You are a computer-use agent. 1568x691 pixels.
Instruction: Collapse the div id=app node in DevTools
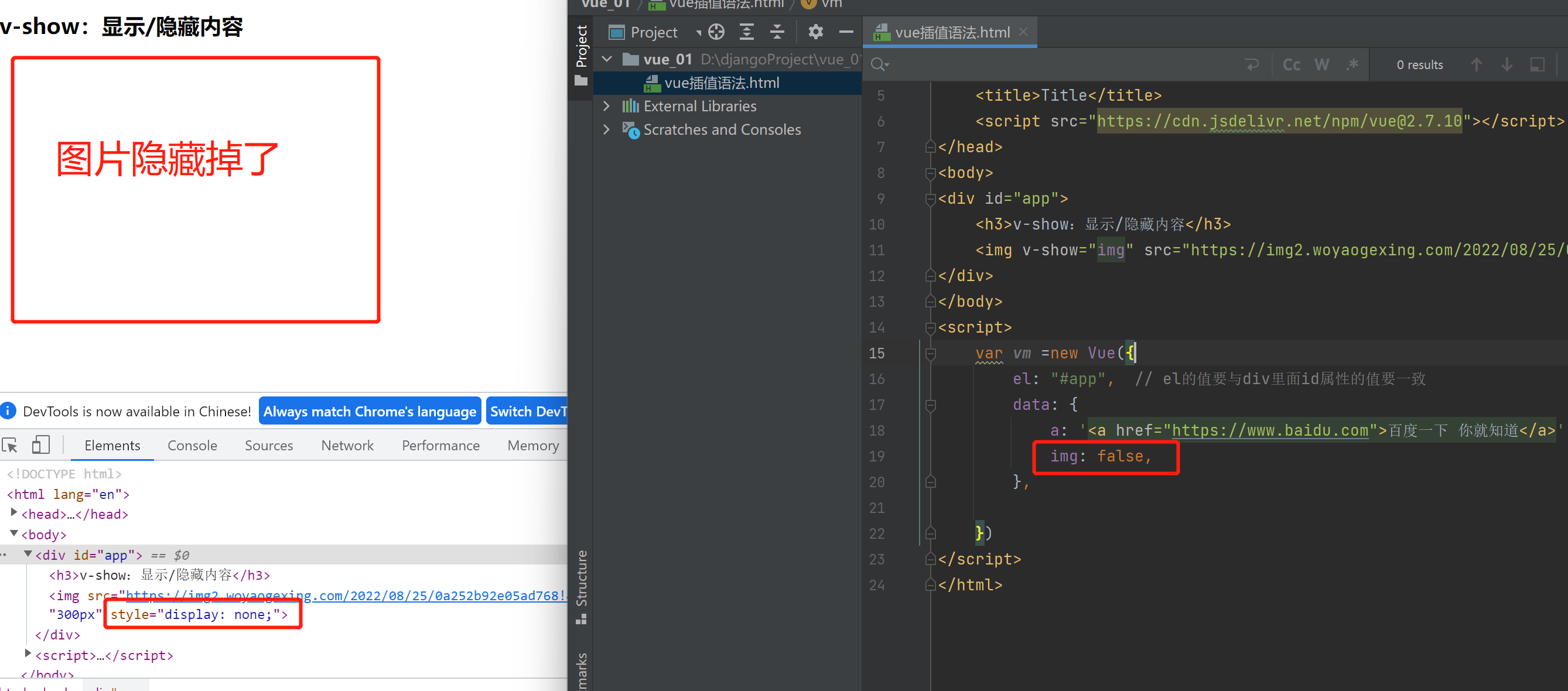point(28,554)
